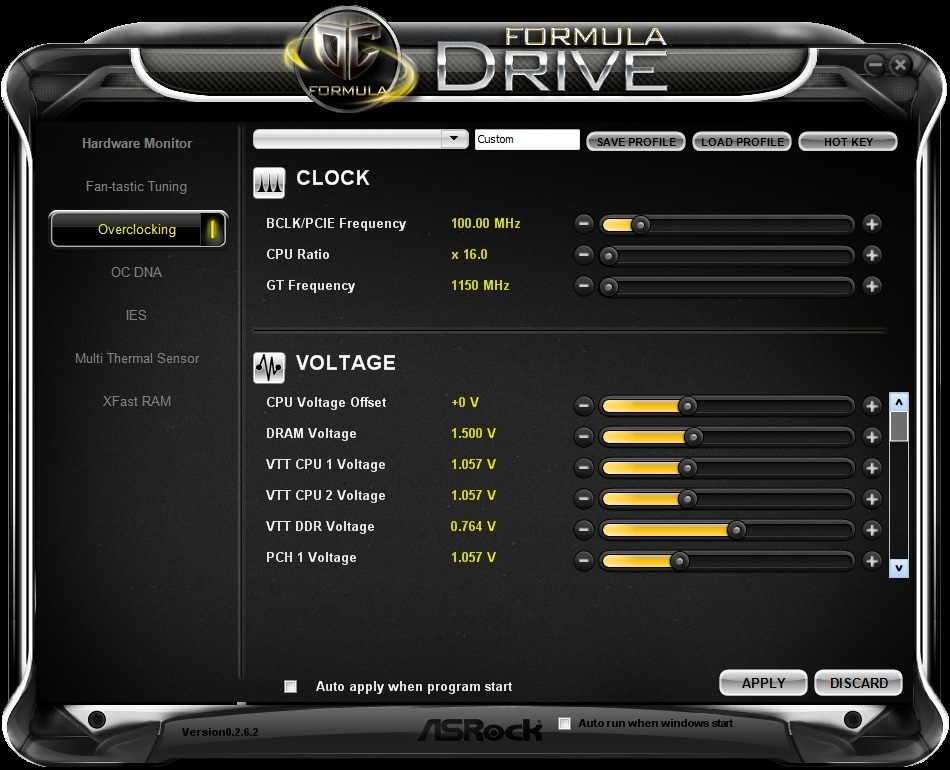Lower VTT CPU 1 Voltage with minus button

583,467
